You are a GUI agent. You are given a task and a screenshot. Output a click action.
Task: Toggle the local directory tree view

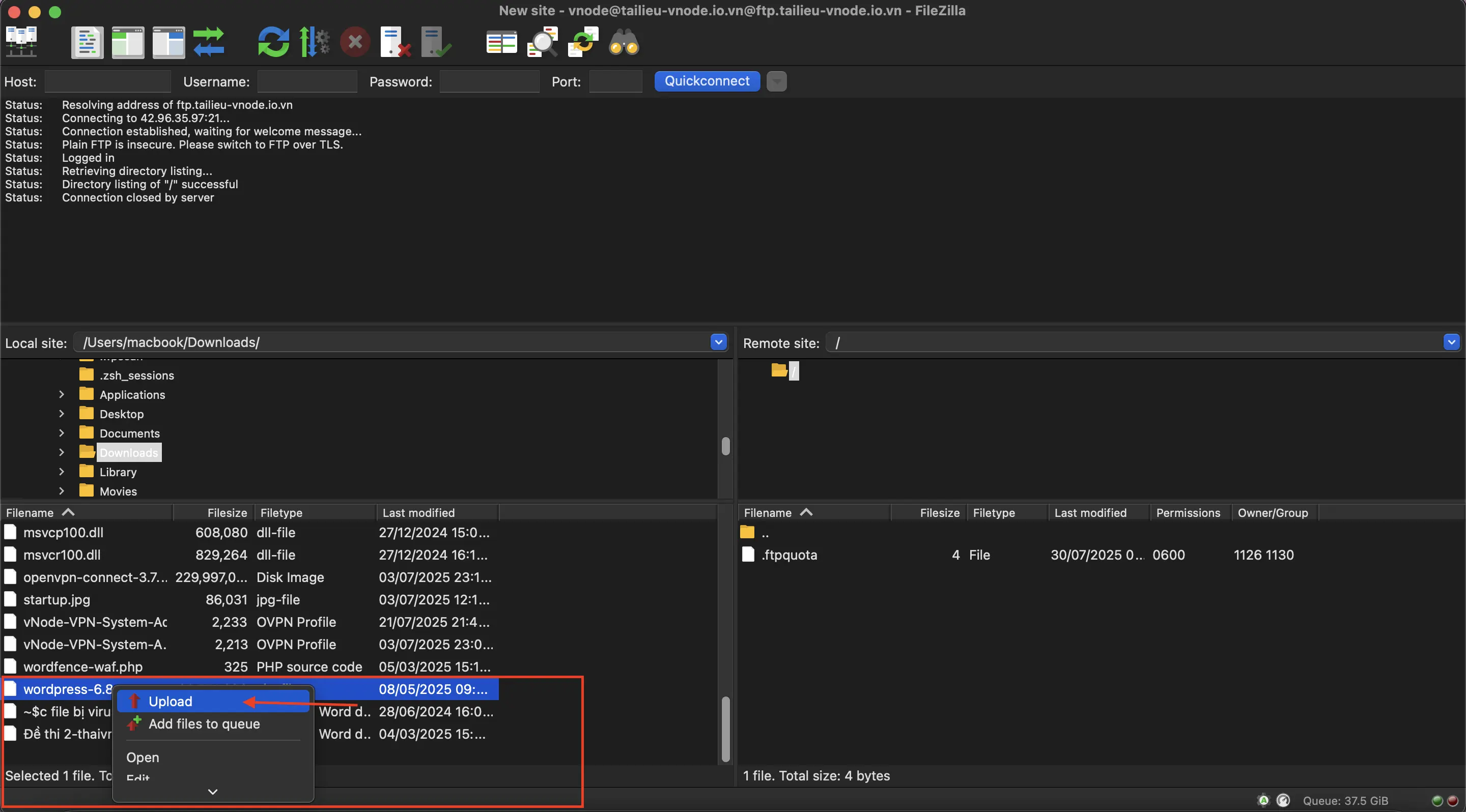pyautogui.click(x=127, y=42)
